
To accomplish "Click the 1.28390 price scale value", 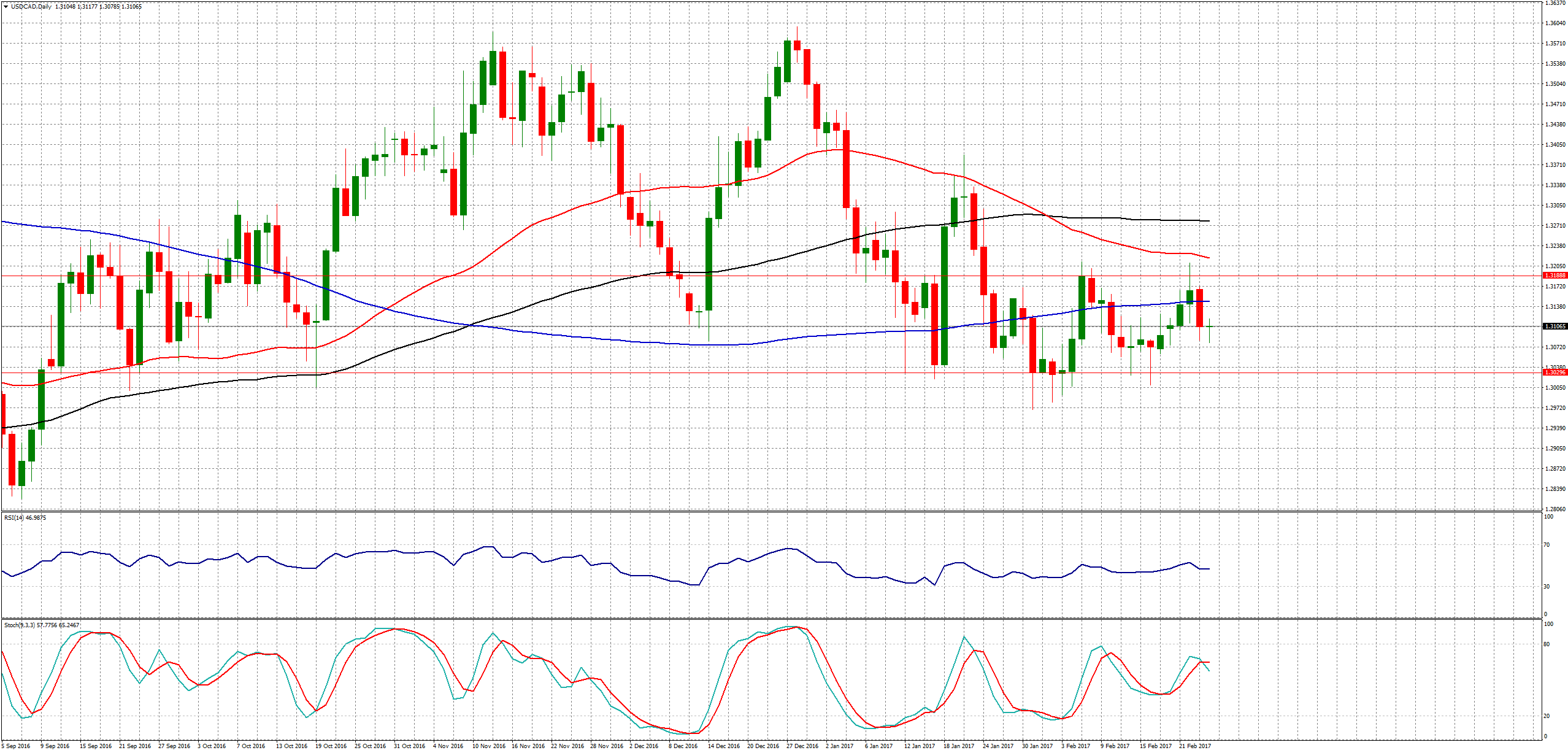I will 1555,489.
